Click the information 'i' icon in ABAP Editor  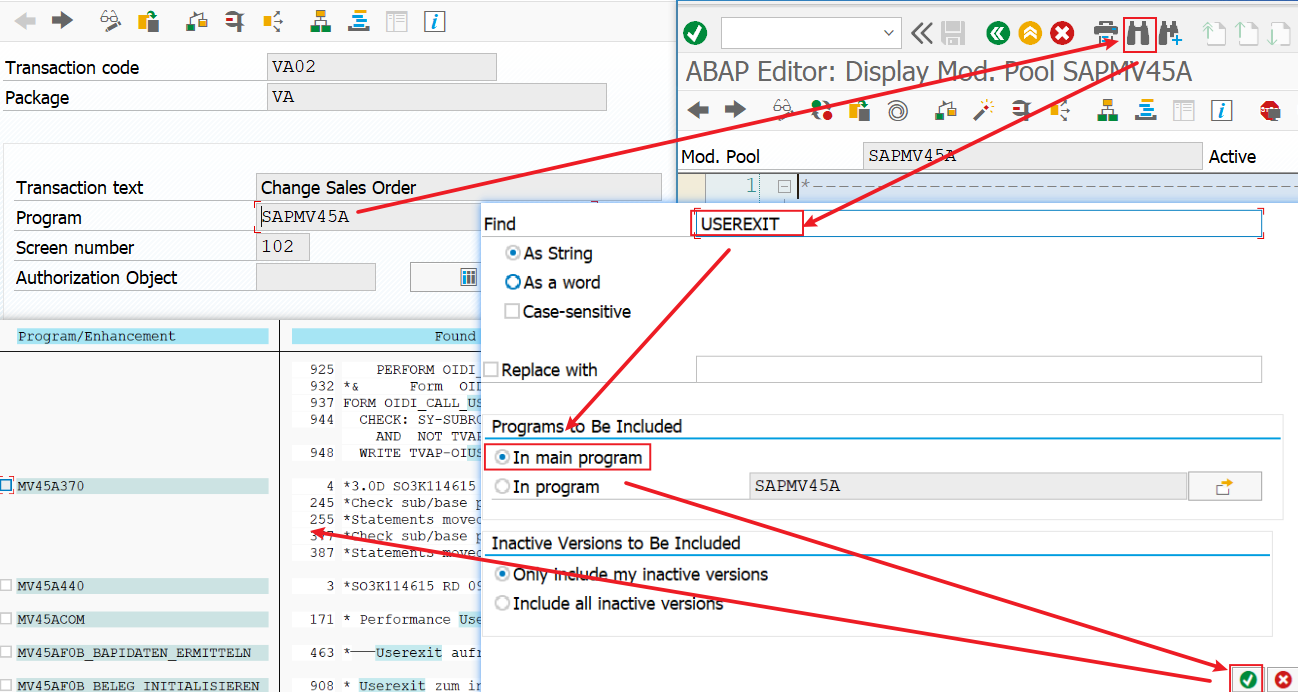[1223, 110]
